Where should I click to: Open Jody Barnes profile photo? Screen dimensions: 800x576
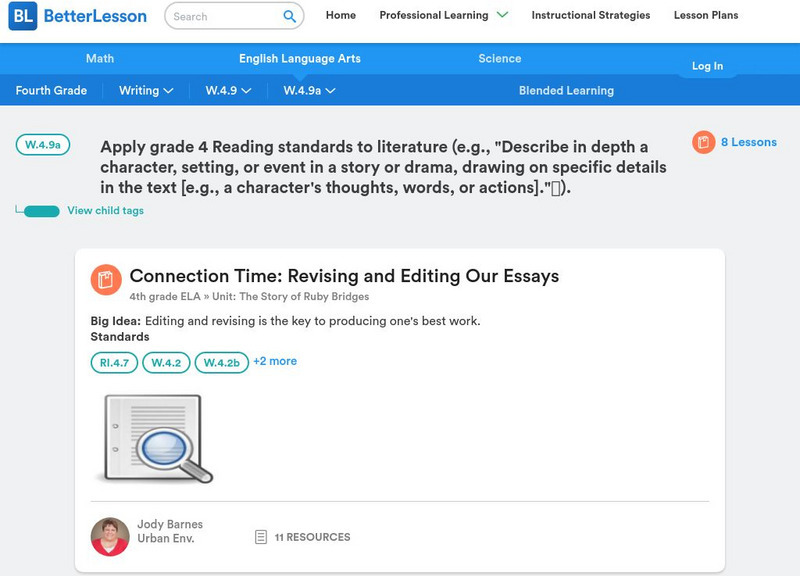[x=110, y=537]
